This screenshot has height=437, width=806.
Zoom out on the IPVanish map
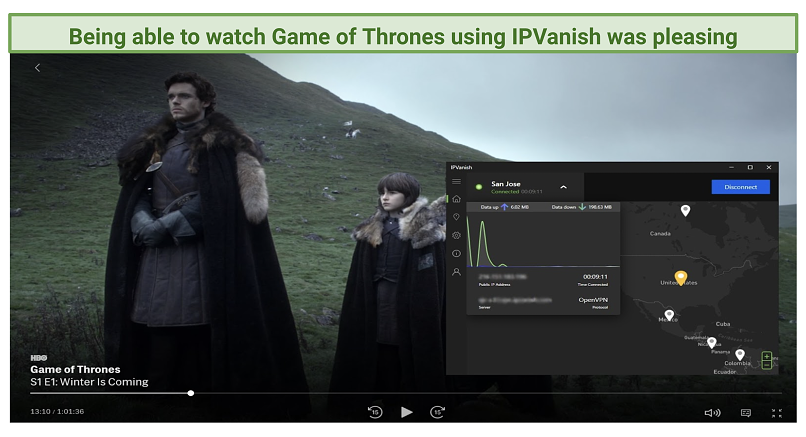pyautogui.click(x=766, y=365)
